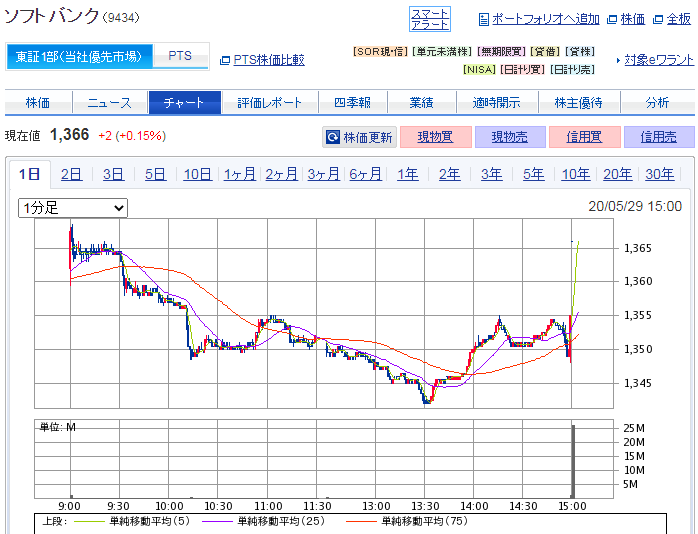Click the portfolio add document icon

coord(483,20)
